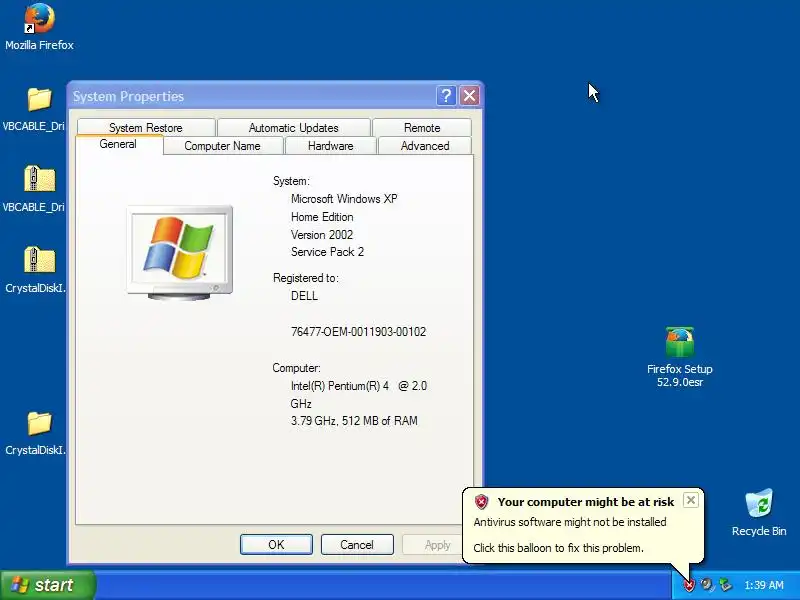Click the 'Intel(R) Pentium(R) 4 @ 2.0' text

pyautogui.click(x=359, y=386)
